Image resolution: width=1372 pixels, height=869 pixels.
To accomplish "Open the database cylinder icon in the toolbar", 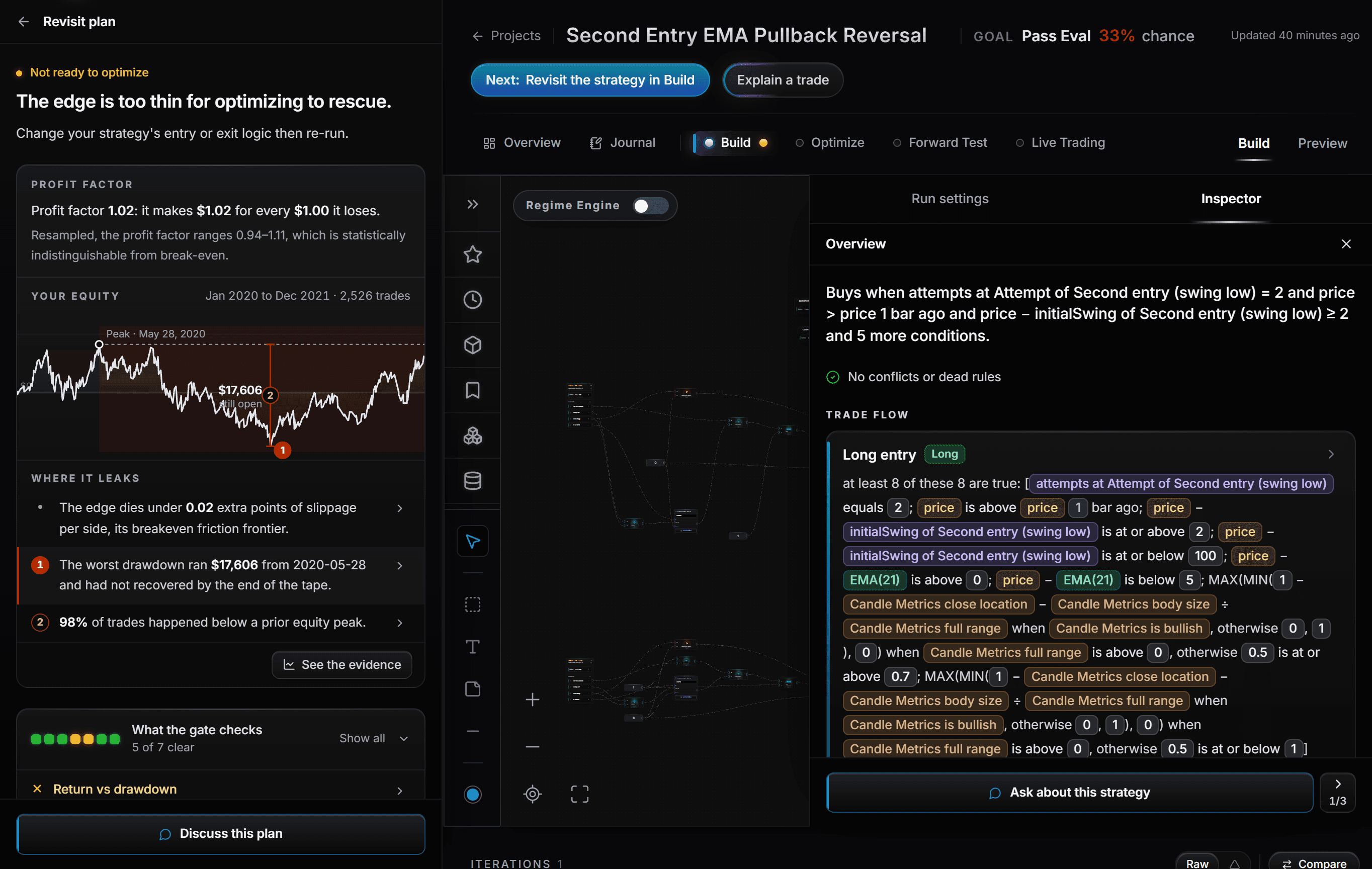I will click(472, 481).
